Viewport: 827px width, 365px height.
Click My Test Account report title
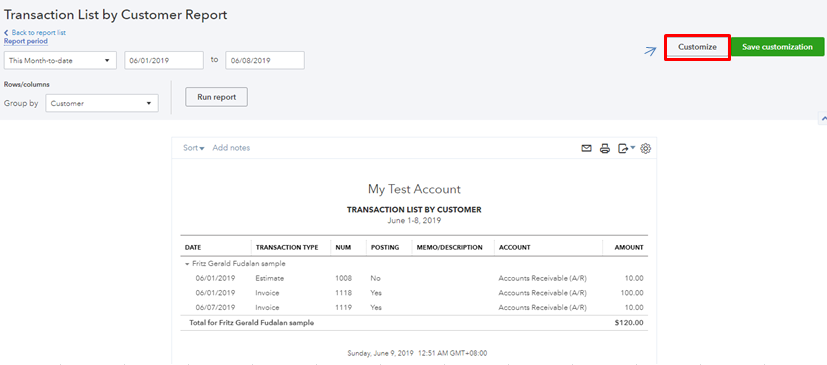click(x=414, y=189)
